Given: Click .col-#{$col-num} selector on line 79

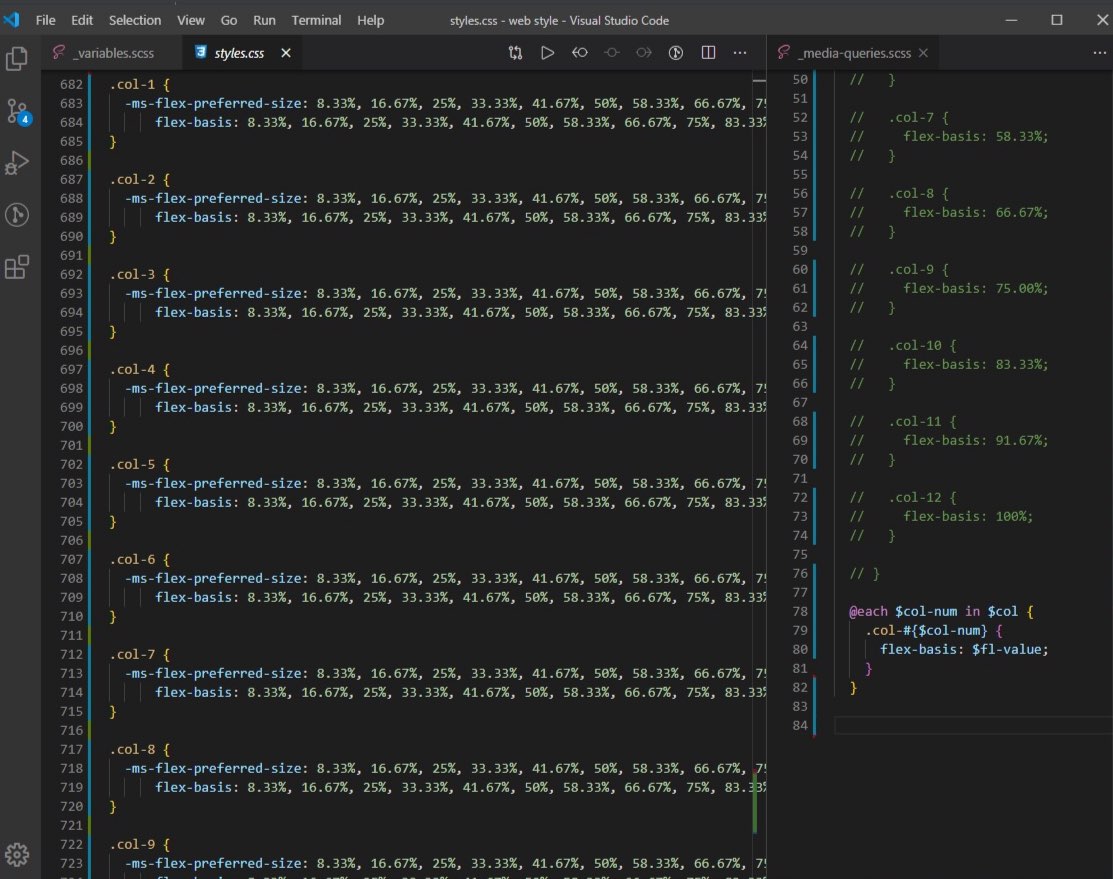Looking at the screenshot, I should (926, 630).
